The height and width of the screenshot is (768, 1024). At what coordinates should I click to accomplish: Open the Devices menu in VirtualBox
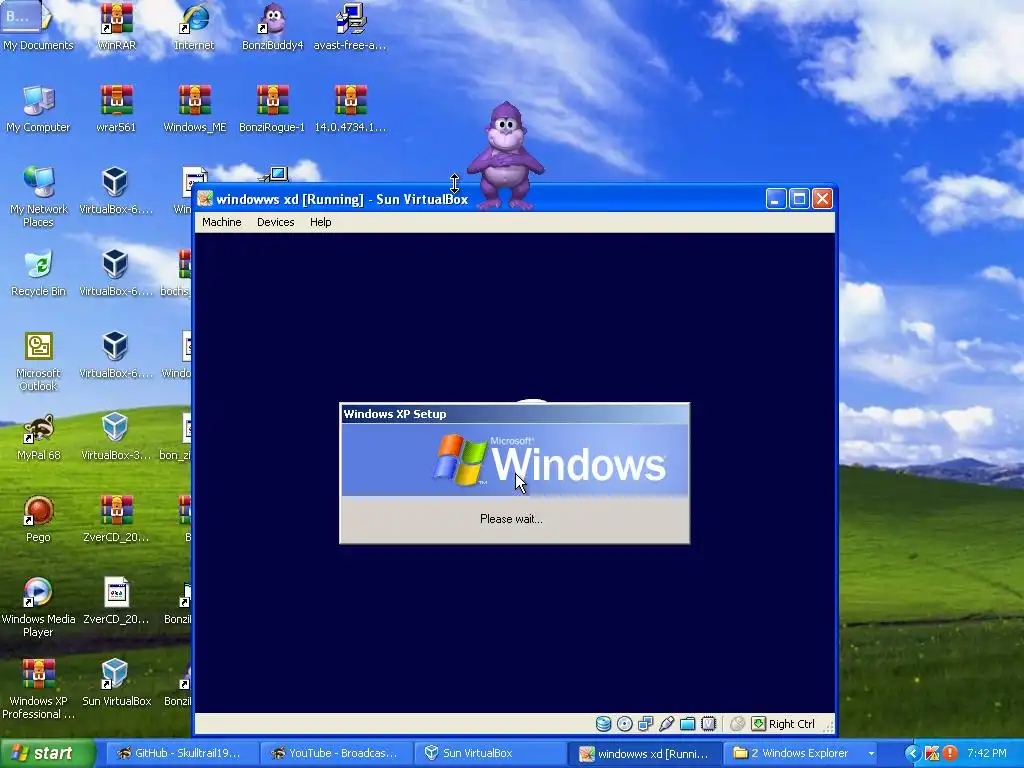(x=276, y=222)
